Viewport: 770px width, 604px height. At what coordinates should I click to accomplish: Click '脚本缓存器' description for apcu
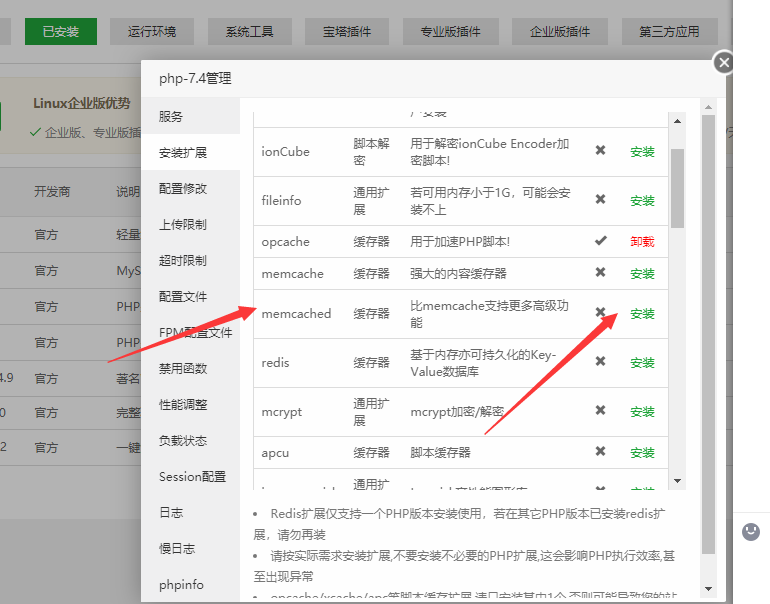pos(440,452)
